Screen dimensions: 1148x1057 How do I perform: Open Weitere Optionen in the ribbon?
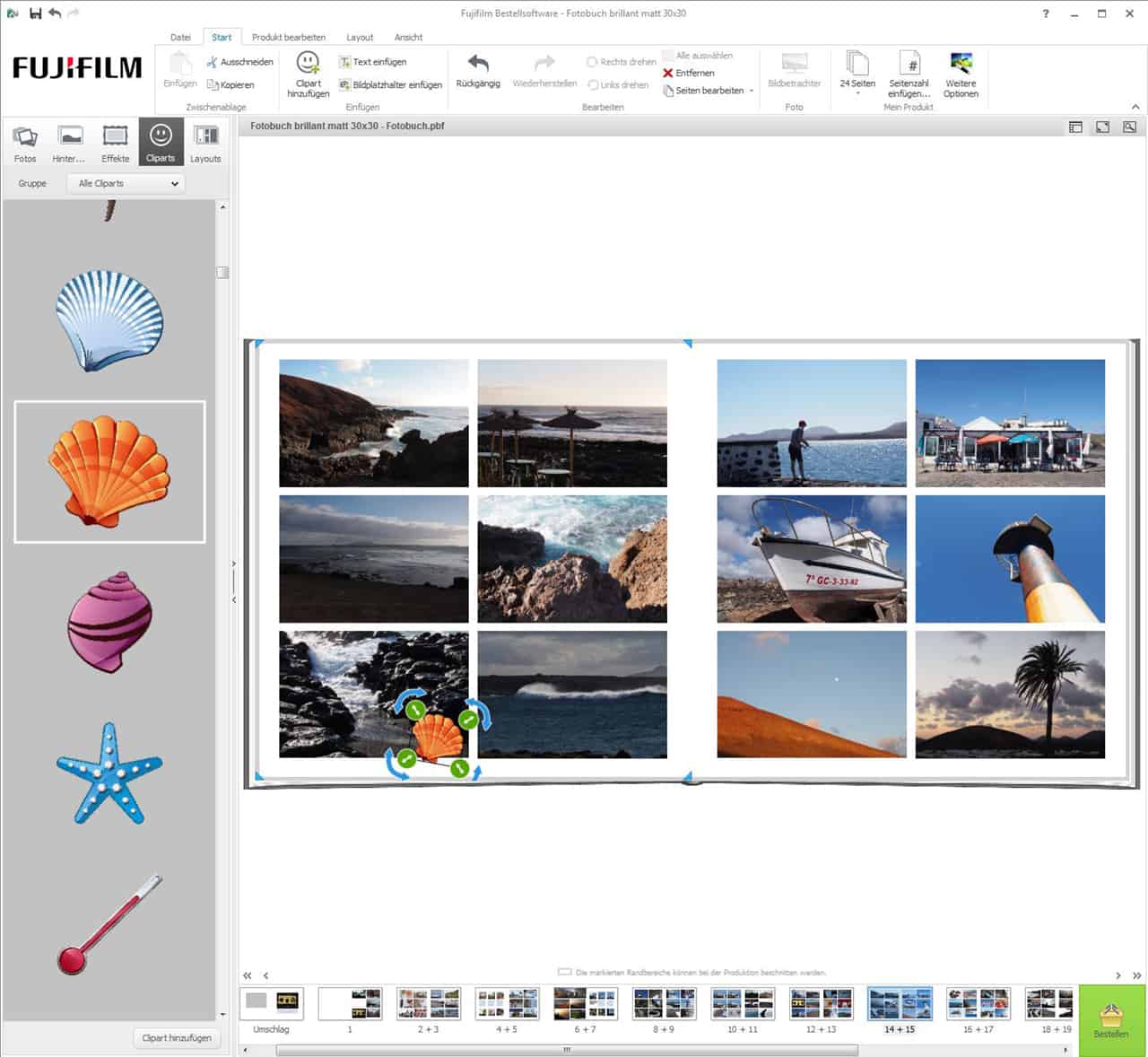click(961, 65)
